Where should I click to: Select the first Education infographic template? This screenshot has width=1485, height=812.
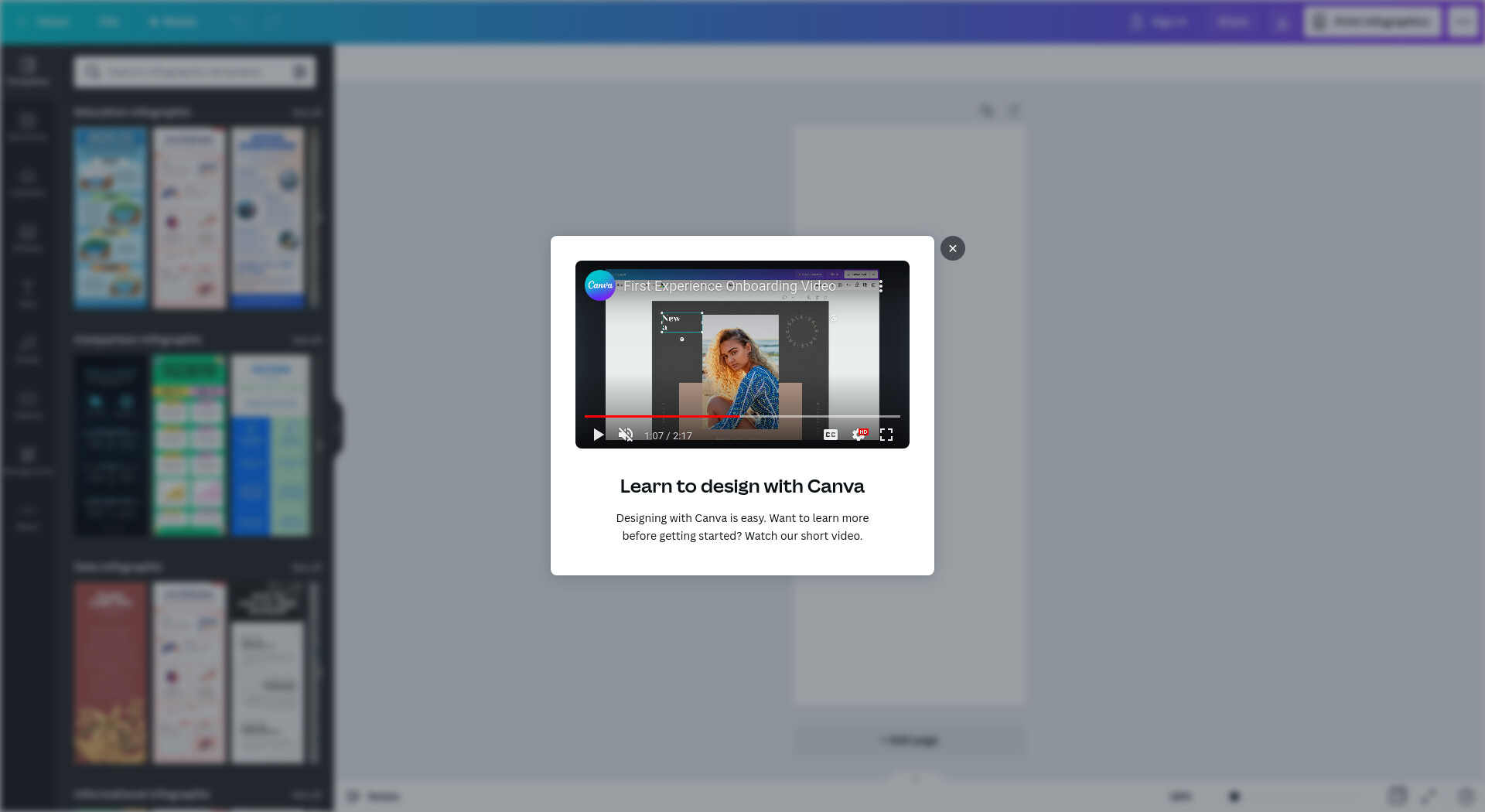111,218
